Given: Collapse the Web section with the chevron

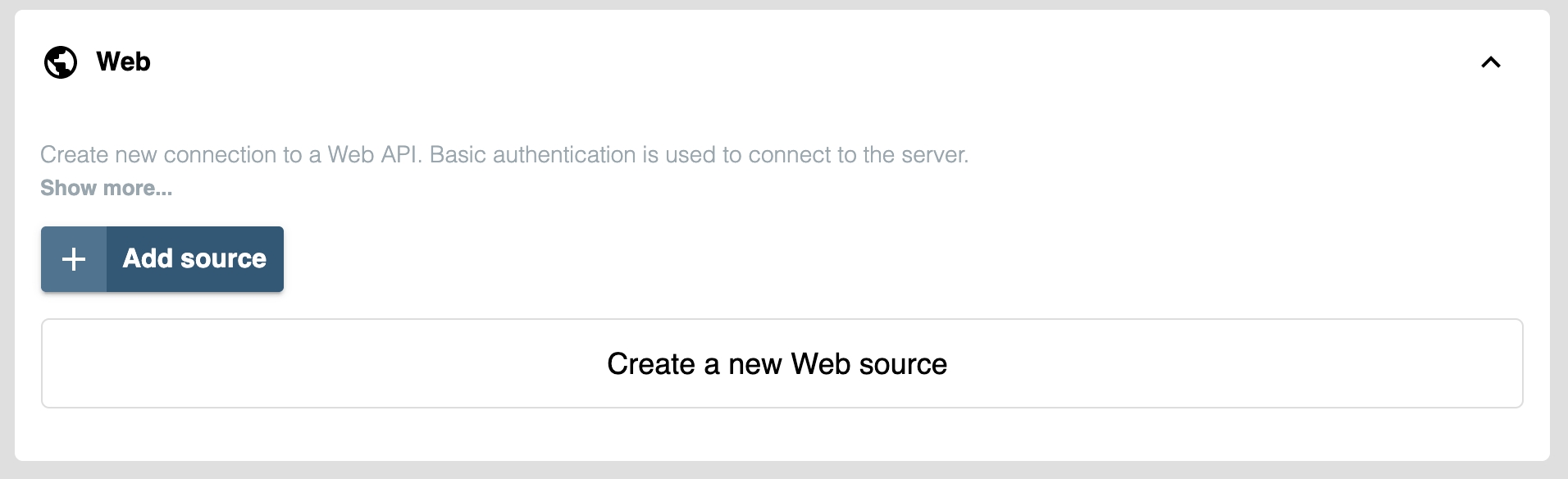Looking at the screenshot, I should pyautogui.click(x=1490, y=62).
